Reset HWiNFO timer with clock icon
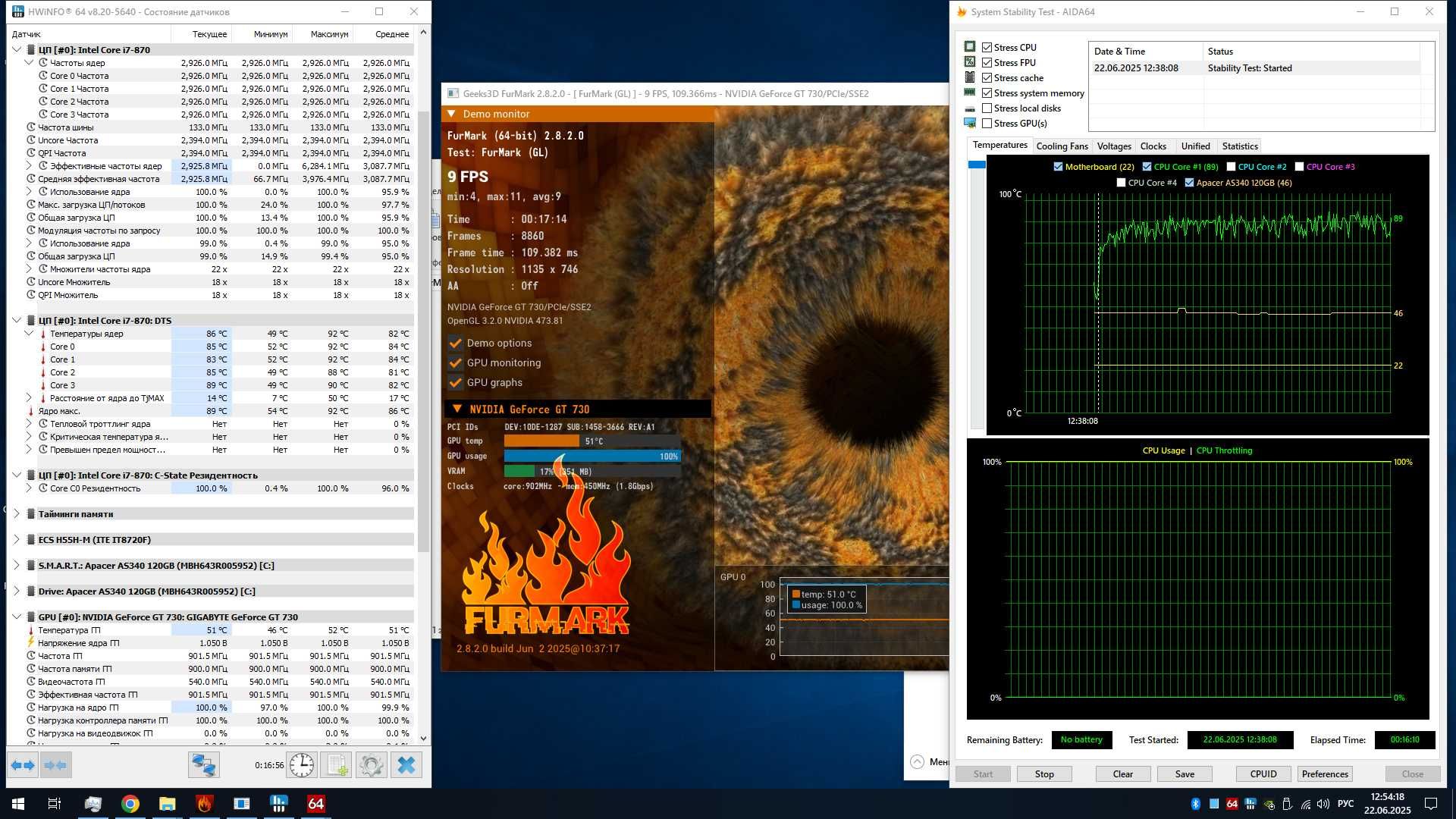1456x819 pixels. (302, 765)
